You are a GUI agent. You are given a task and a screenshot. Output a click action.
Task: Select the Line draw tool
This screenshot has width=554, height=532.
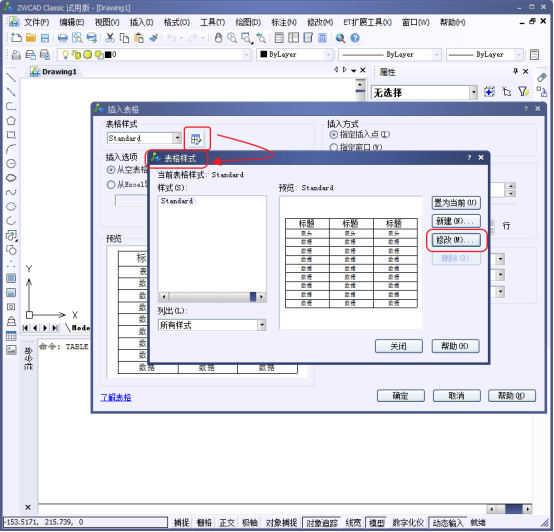coord(11,78)
